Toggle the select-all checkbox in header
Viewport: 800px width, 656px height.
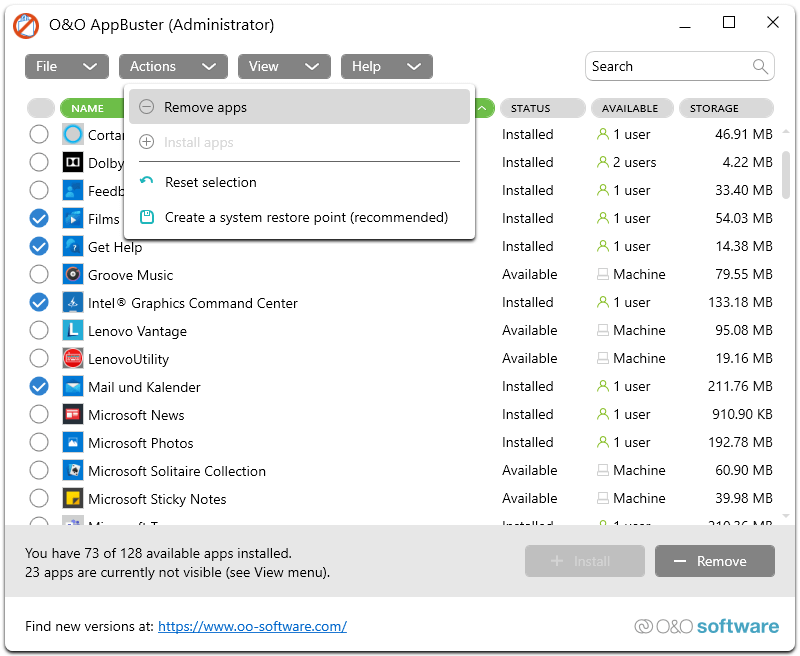pos(41,108)
